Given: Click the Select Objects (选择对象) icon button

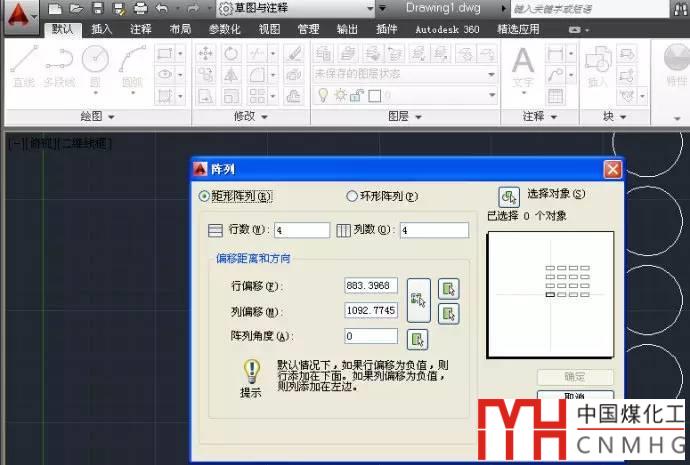Looking at the screenshot, I should pyautogui.click(x=508, y=196).
